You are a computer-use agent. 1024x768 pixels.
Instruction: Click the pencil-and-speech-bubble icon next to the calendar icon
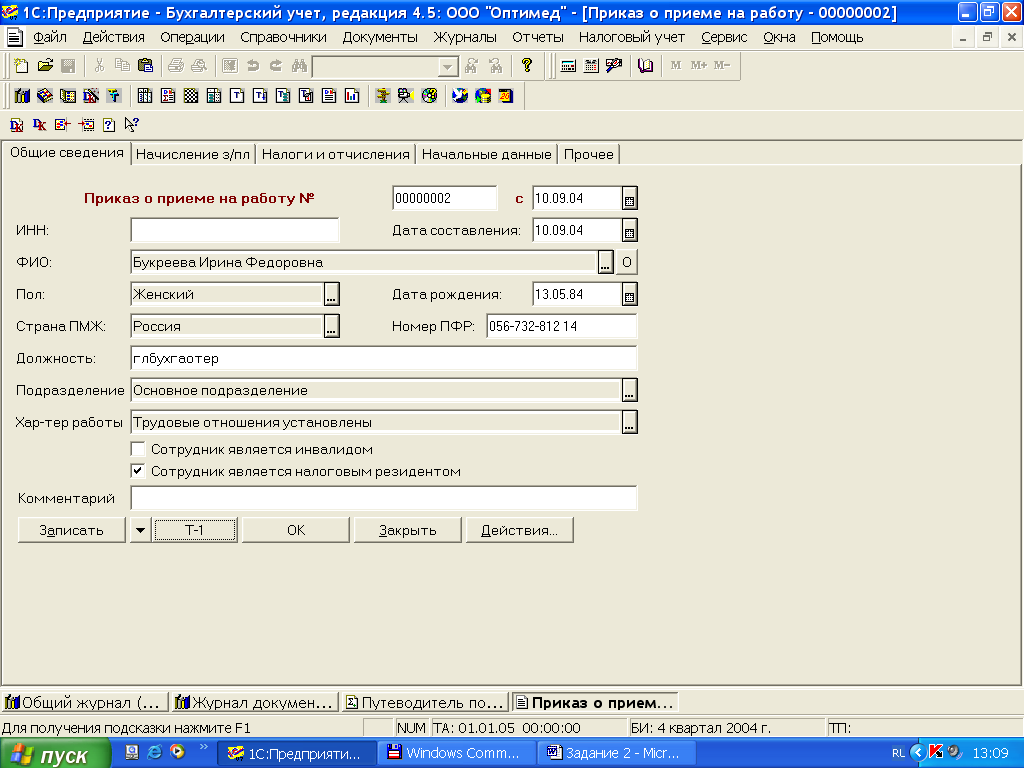(x=614, y=65)
